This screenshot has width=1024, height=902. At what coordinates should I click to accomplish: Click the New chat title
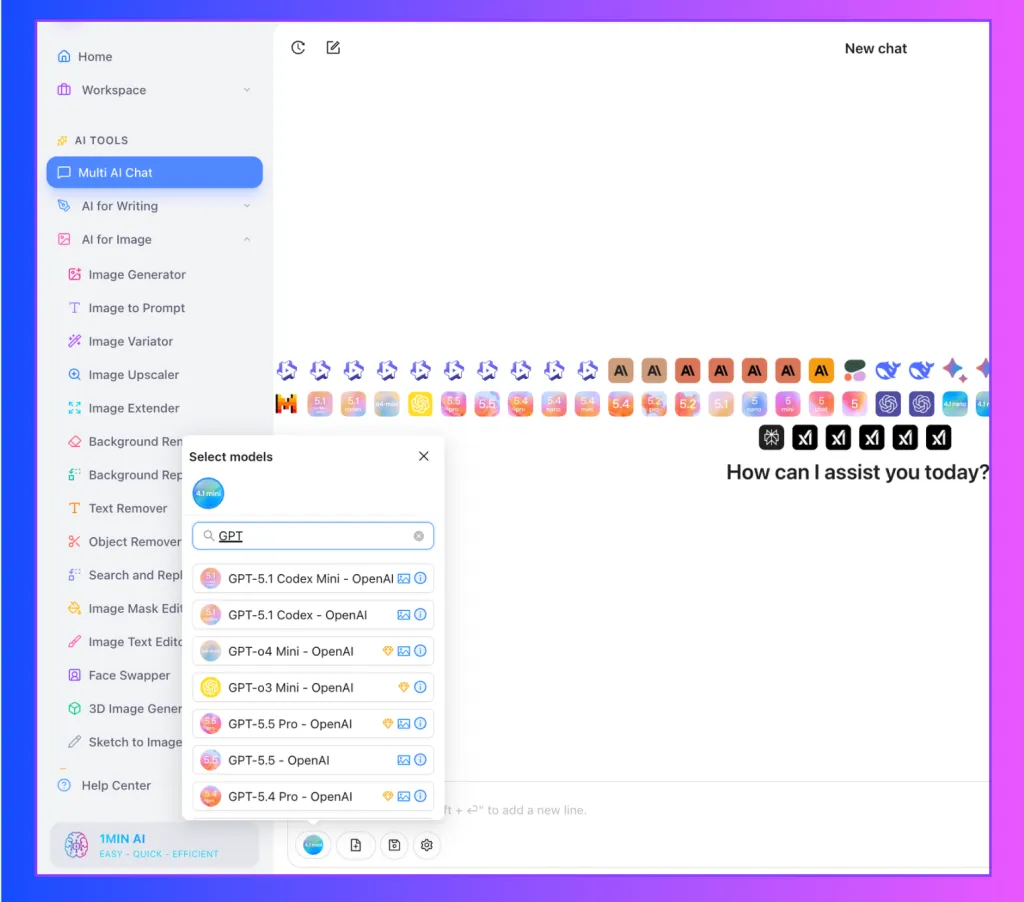click(x=875, y=48)
